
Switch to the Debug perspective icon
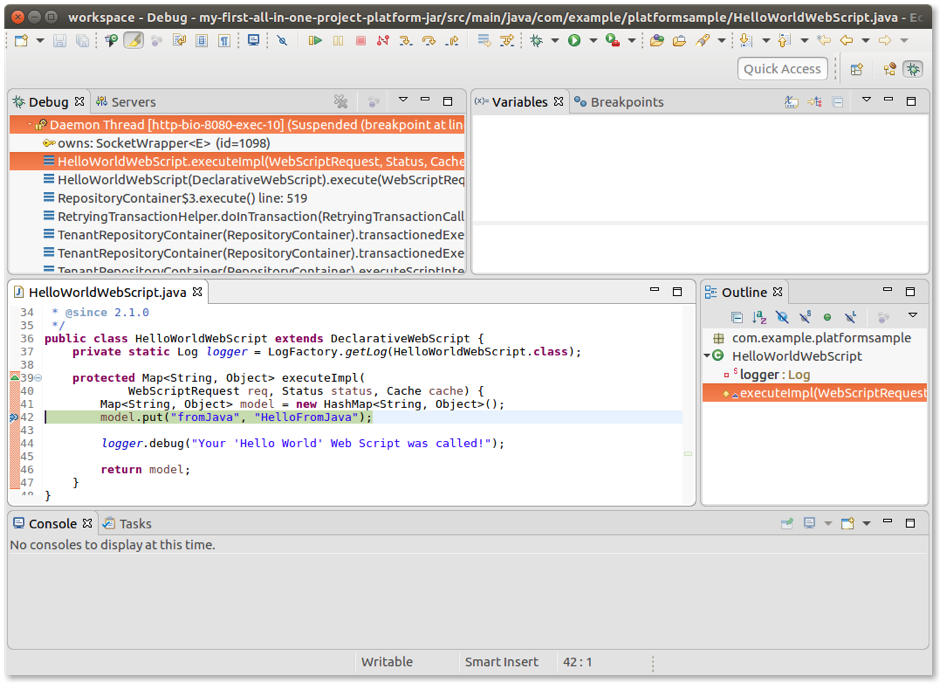pyautogui.click(x=911, y=68)
